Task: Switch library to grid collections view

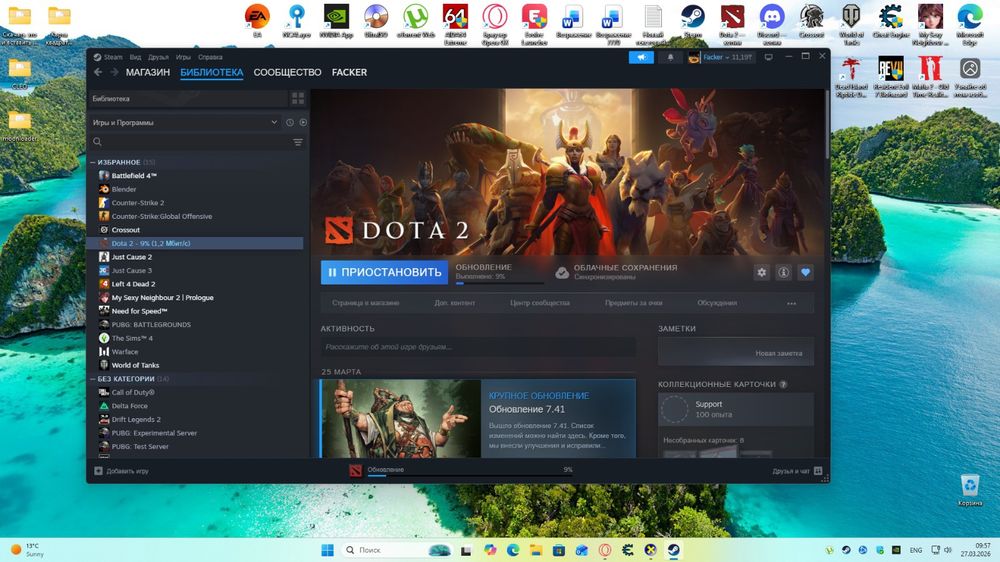Action: click(298, 98)
